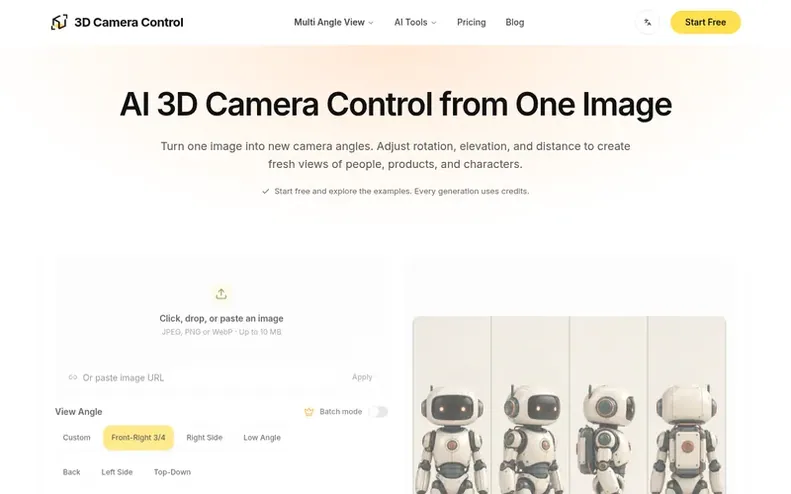This screenshot has width=791, height=494.
Task: Click the 3D Camera Control logo icon
Action: (59, 22)
